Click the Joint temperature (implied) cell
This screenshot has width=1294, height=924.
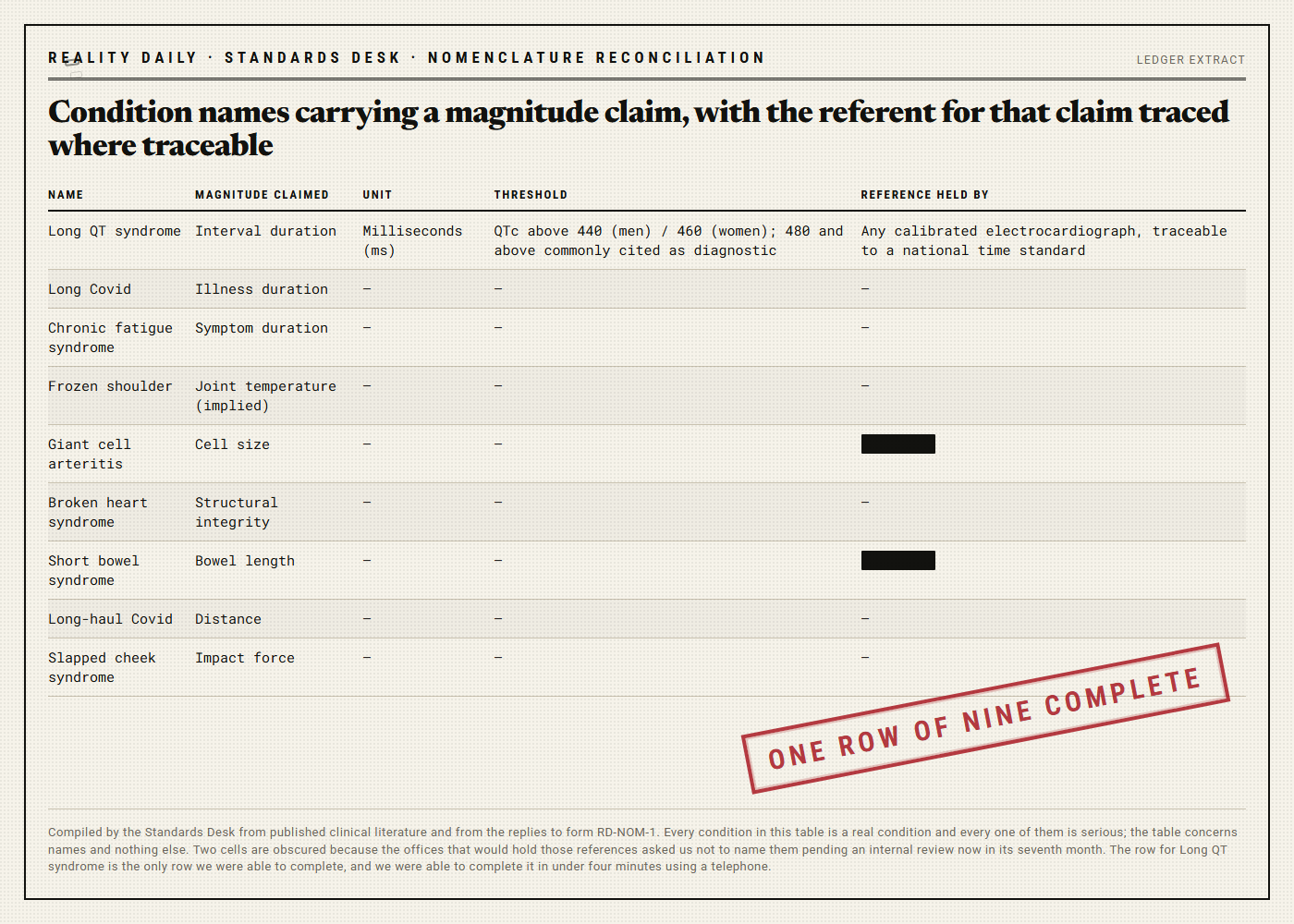tap(265, 395)
